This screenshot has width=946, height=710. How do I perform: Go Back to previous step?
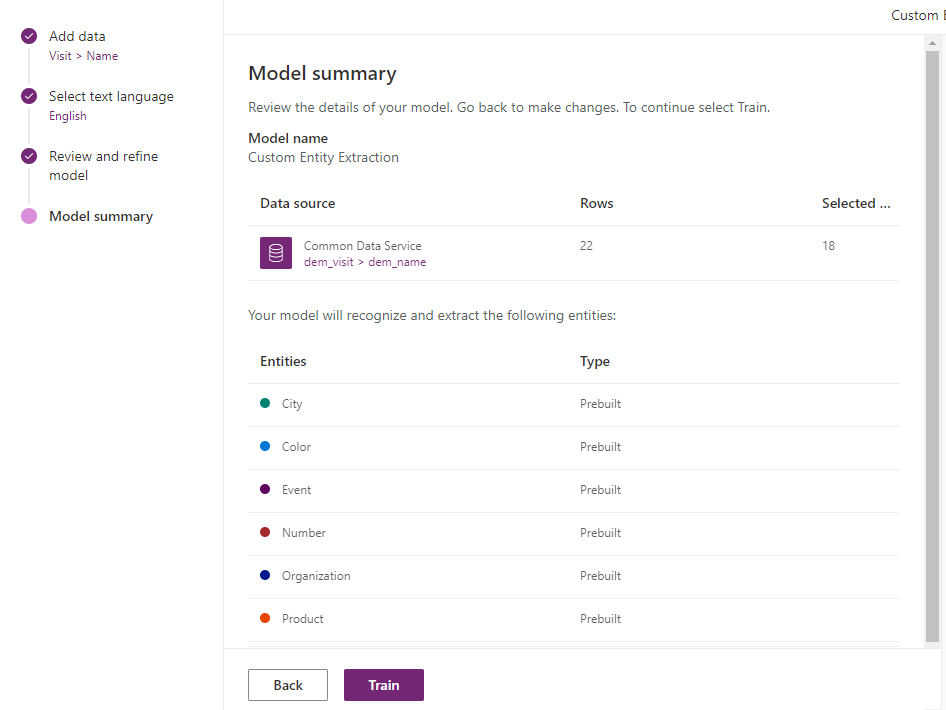[288, 685]
